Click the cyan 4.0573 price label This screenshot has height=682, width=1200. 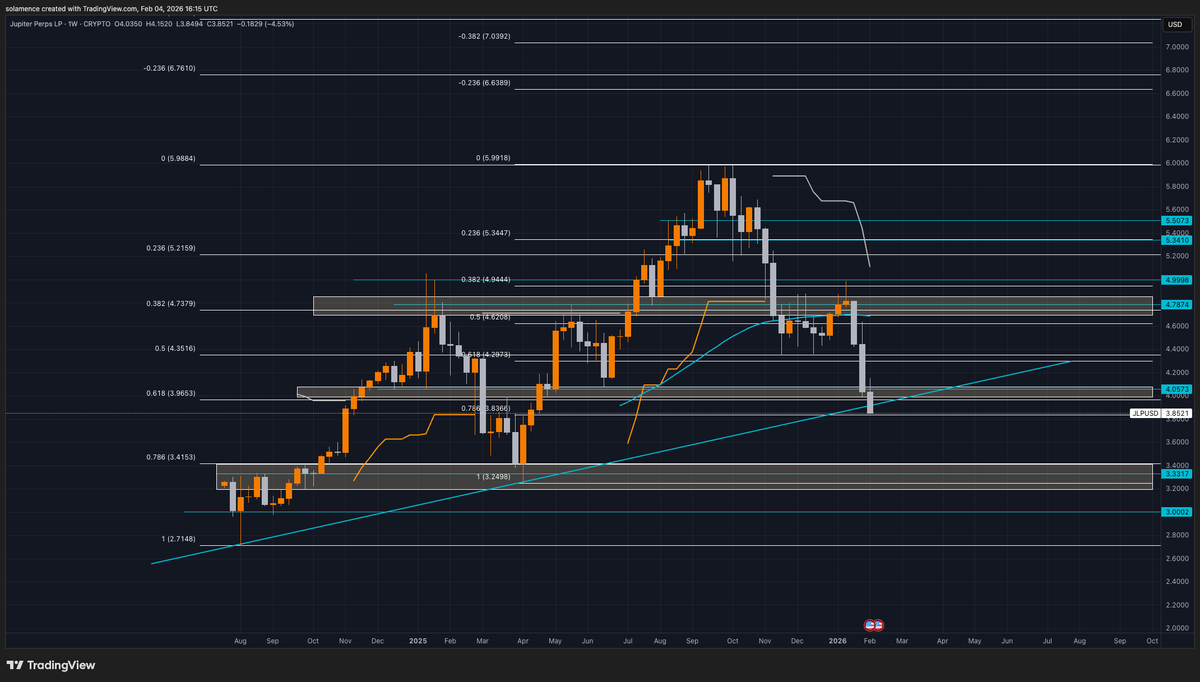[x=1176, y=389]
